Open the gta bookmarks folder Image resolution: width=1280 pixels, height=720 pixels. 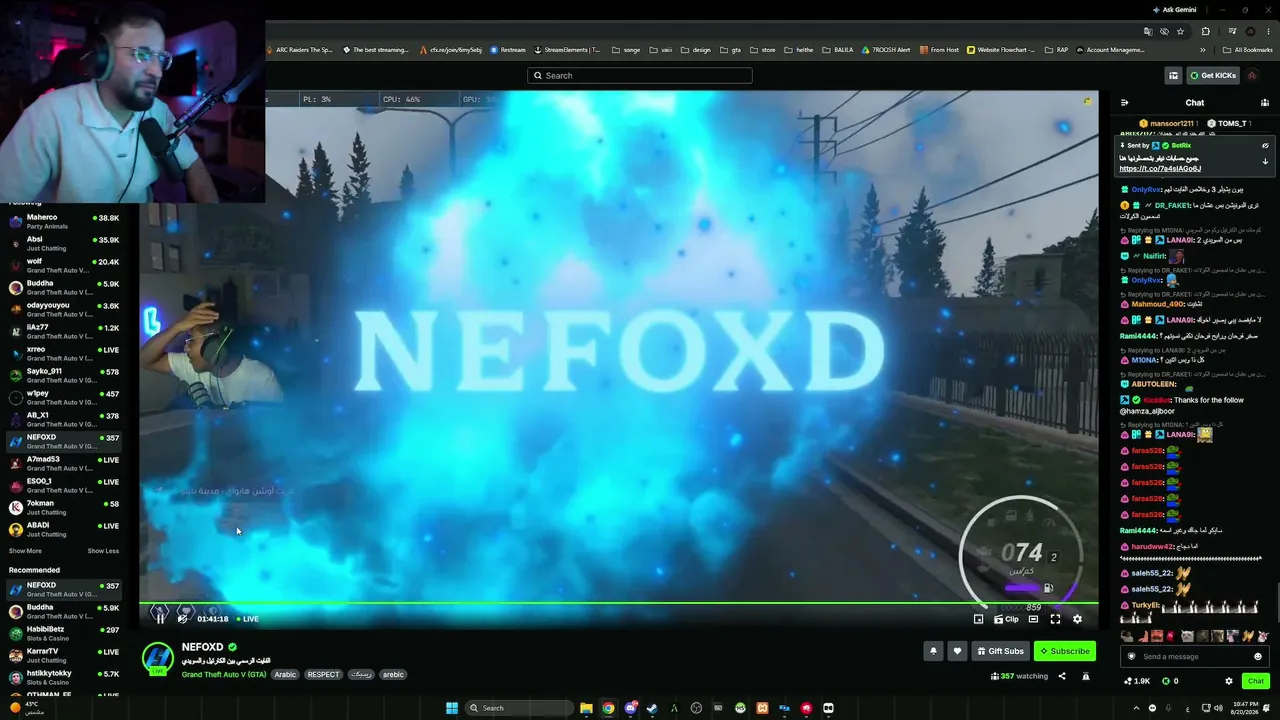click(x=730, y=50)
